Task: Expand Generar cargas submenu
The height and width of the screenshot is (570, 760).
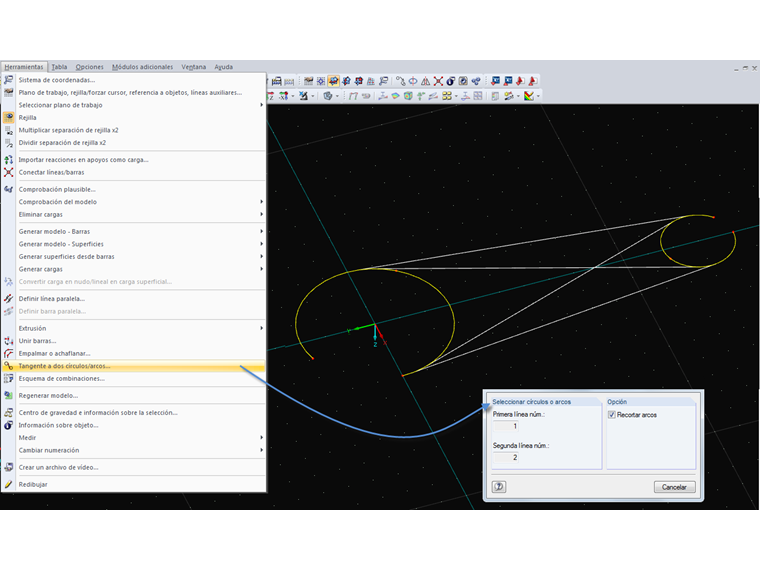Action: point(133,269)
